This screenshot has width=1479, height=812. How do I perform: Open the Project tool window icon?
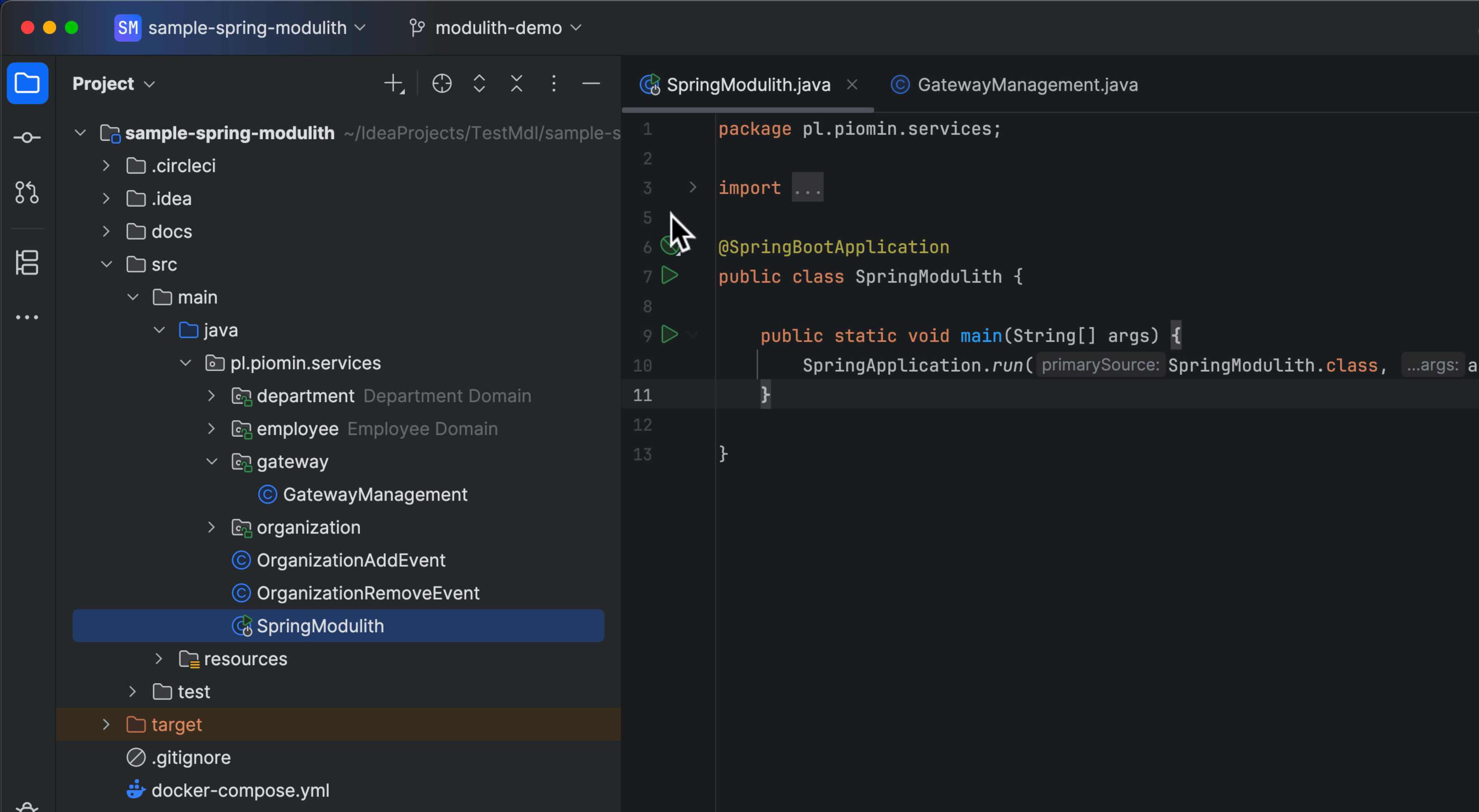point(27,84)
